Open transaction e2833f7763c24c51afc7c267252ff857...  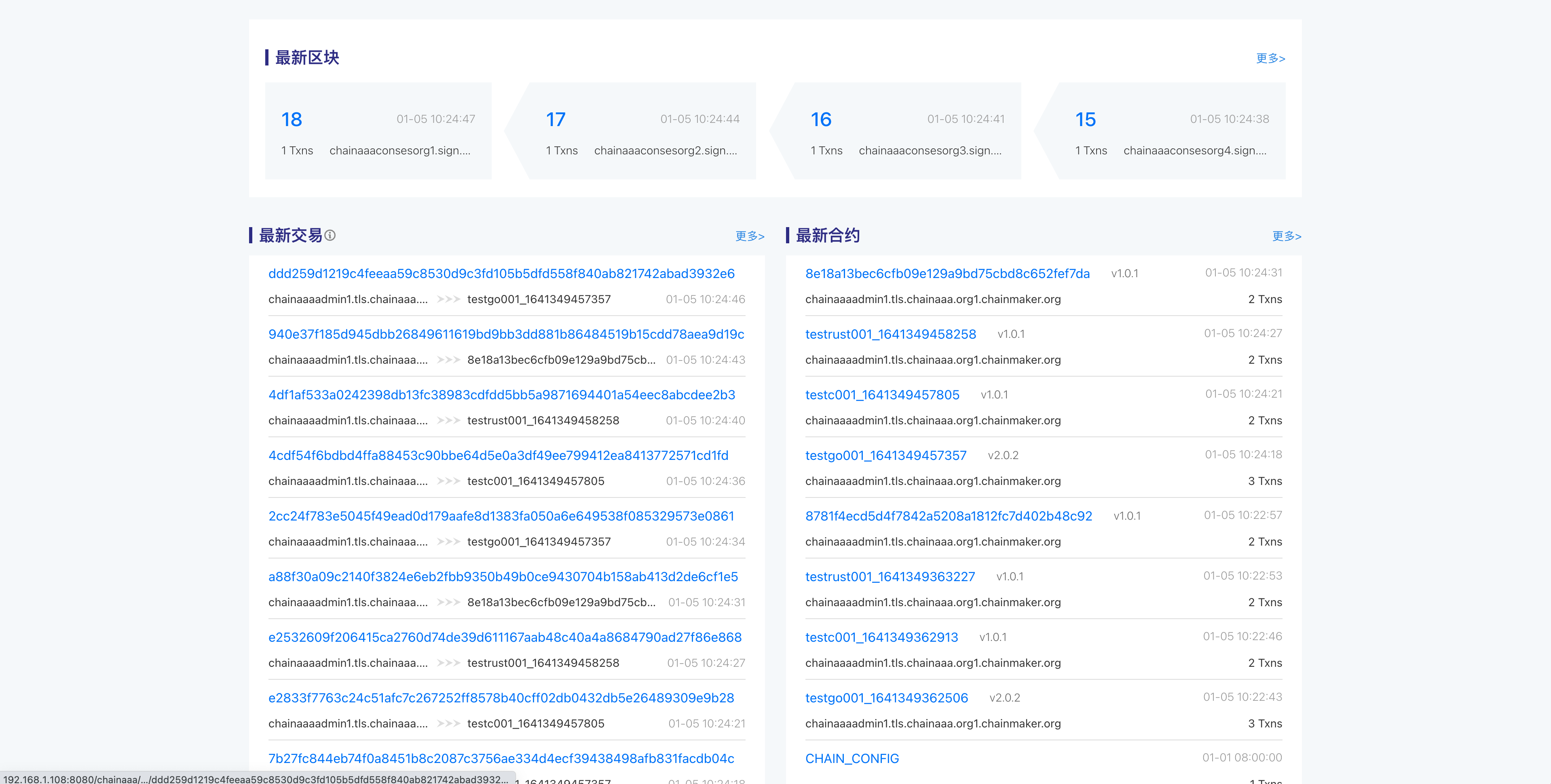[501, 698]
